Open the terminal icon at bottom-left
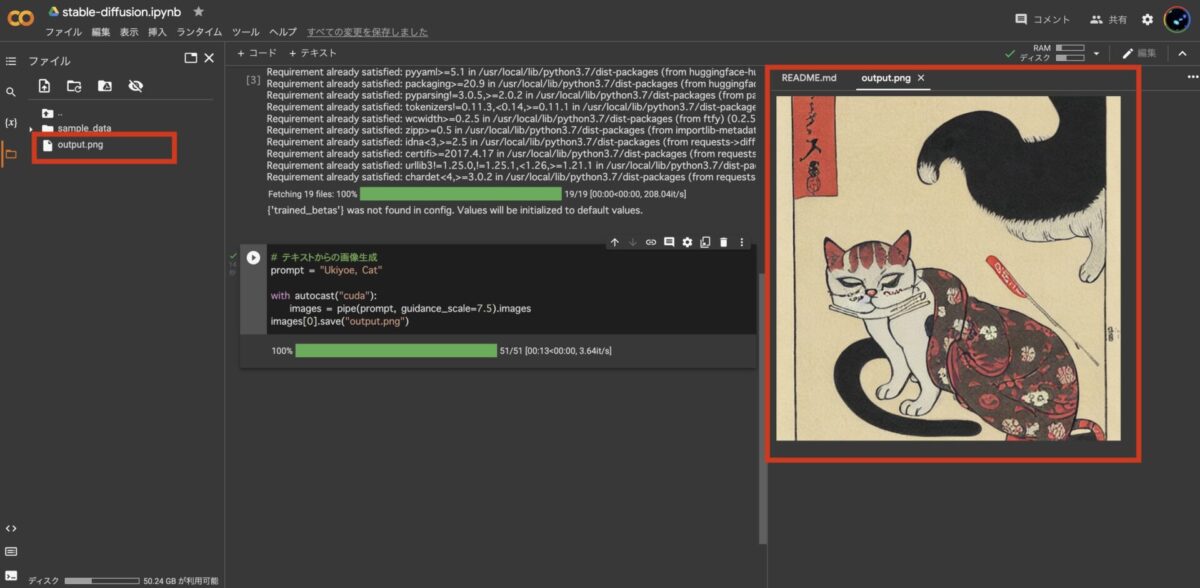The image size is (1200, 588). 11,575
